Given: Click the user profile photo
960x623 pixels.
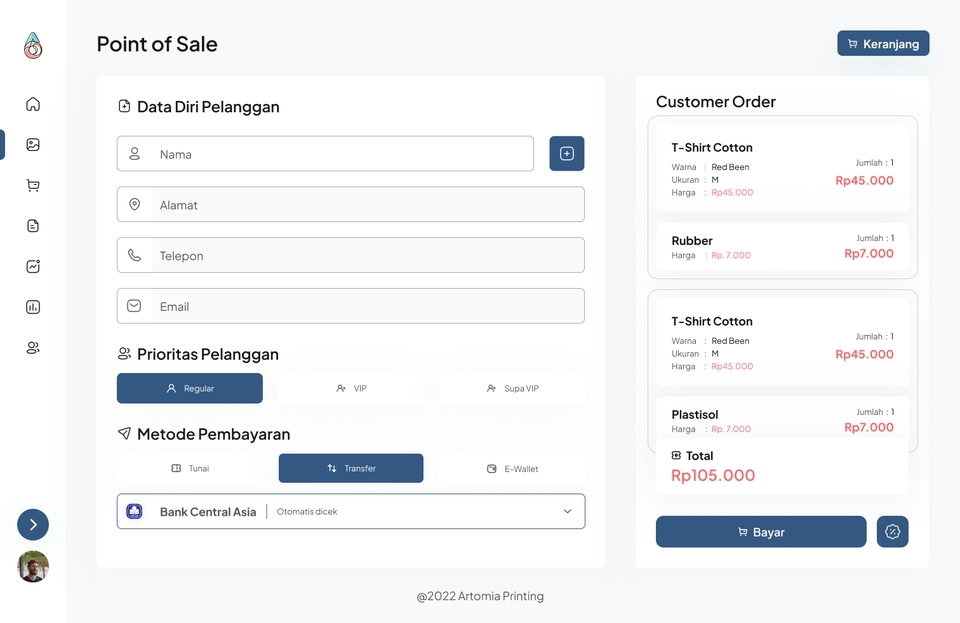Looking at the screenshot, I should click(x=33, y=566).
